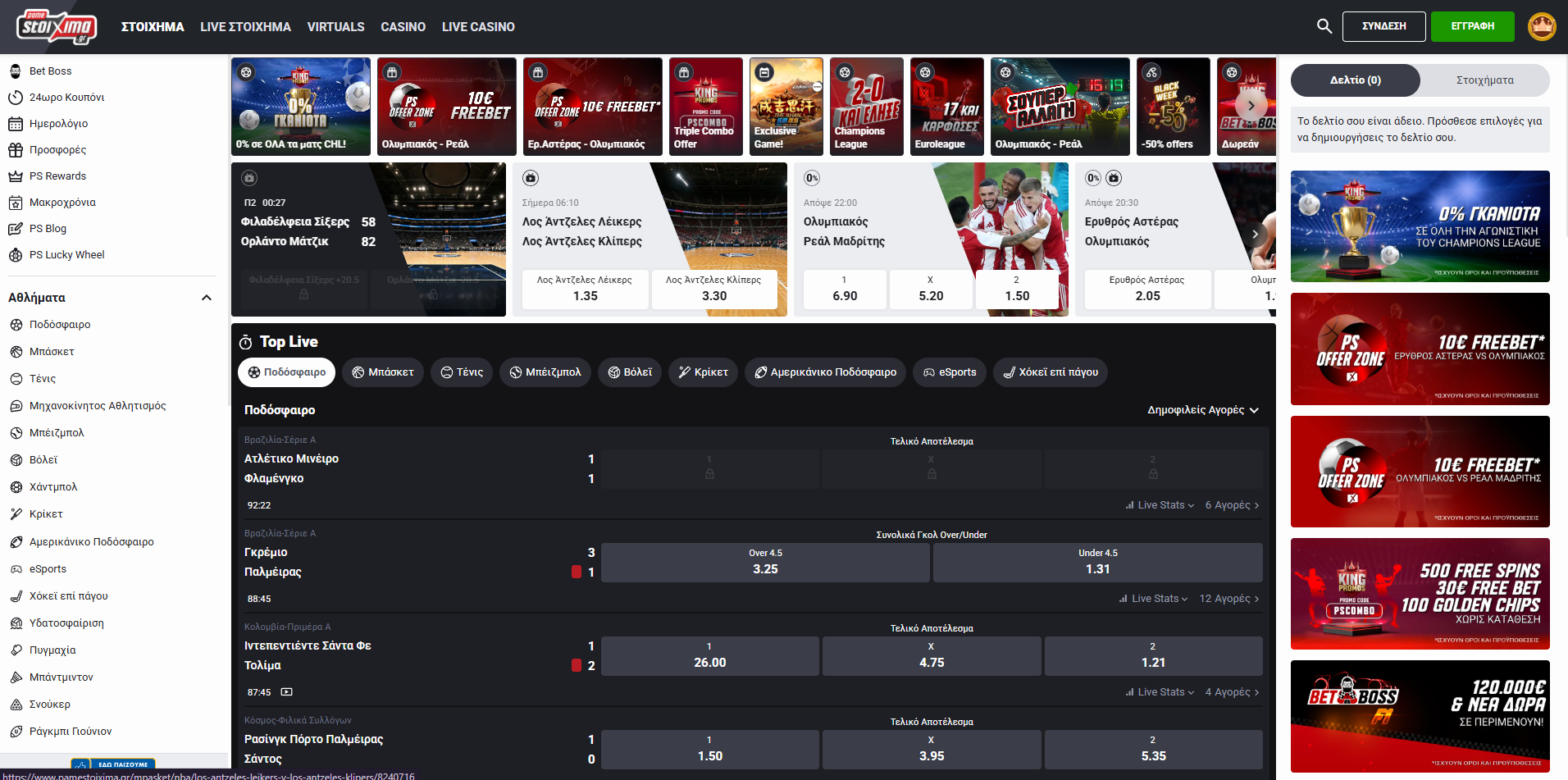Collapse the Αθλήματα sidebar section

(x=207, y=298)
